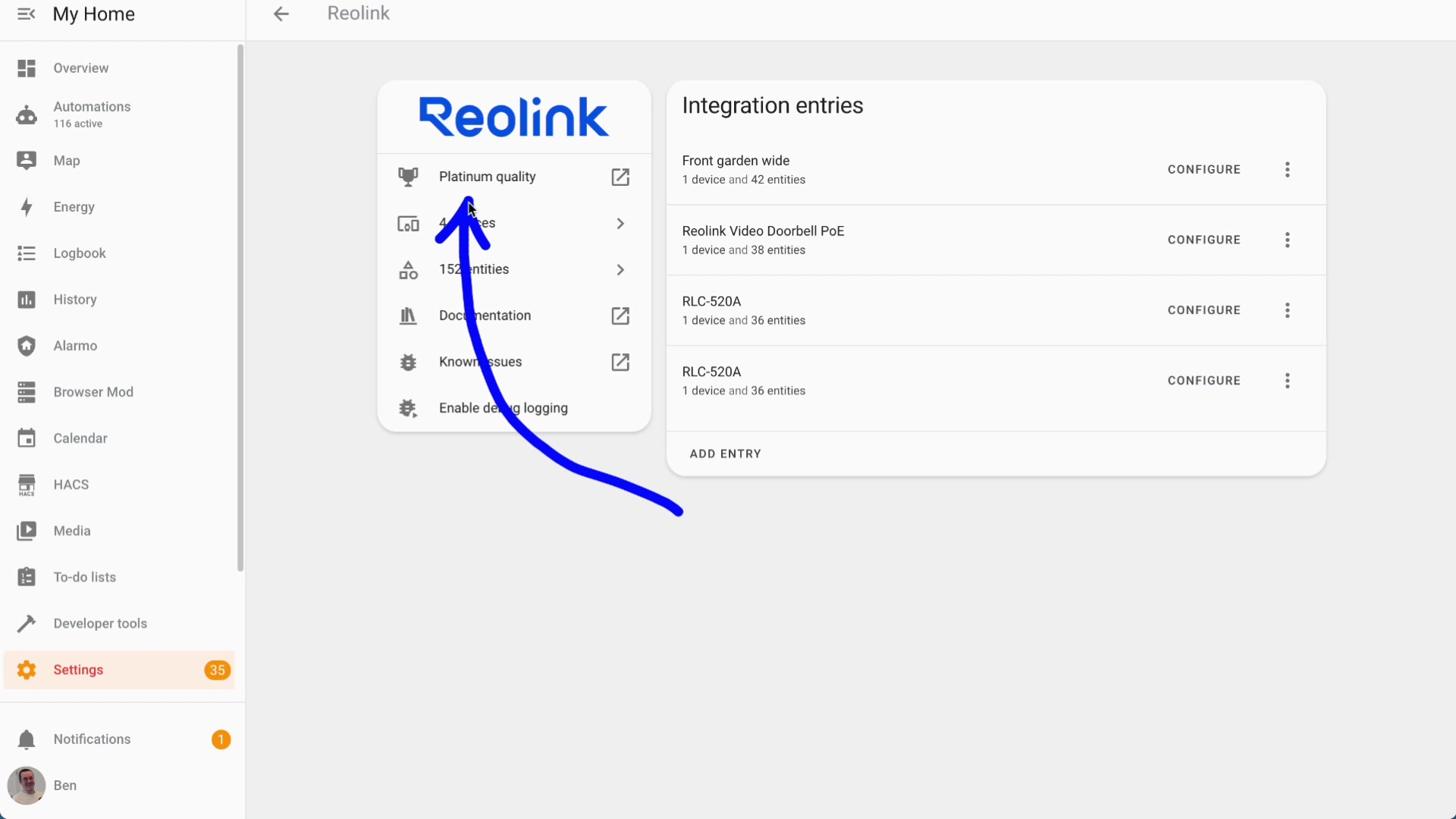Expand the 152 entities chevron
The height and width of the screenshot is (819, 1456).
tap(620, 270)
